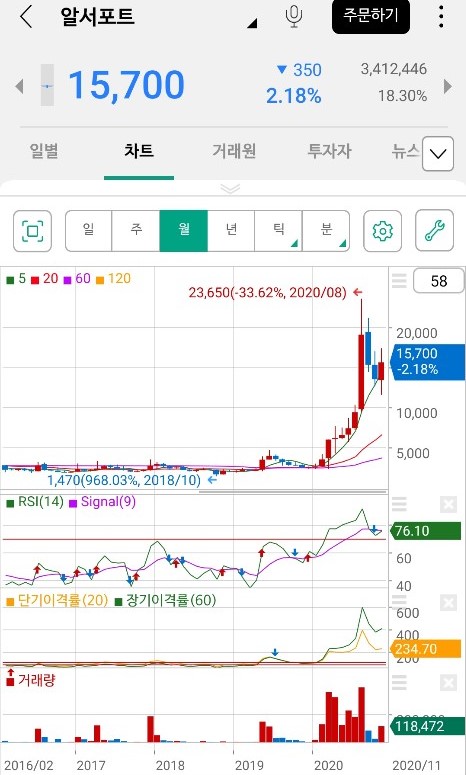Viewport: 466px width, 775px height.
Task: Tap the mini candlestick thumbnail beside price
Action: (47, 85)
